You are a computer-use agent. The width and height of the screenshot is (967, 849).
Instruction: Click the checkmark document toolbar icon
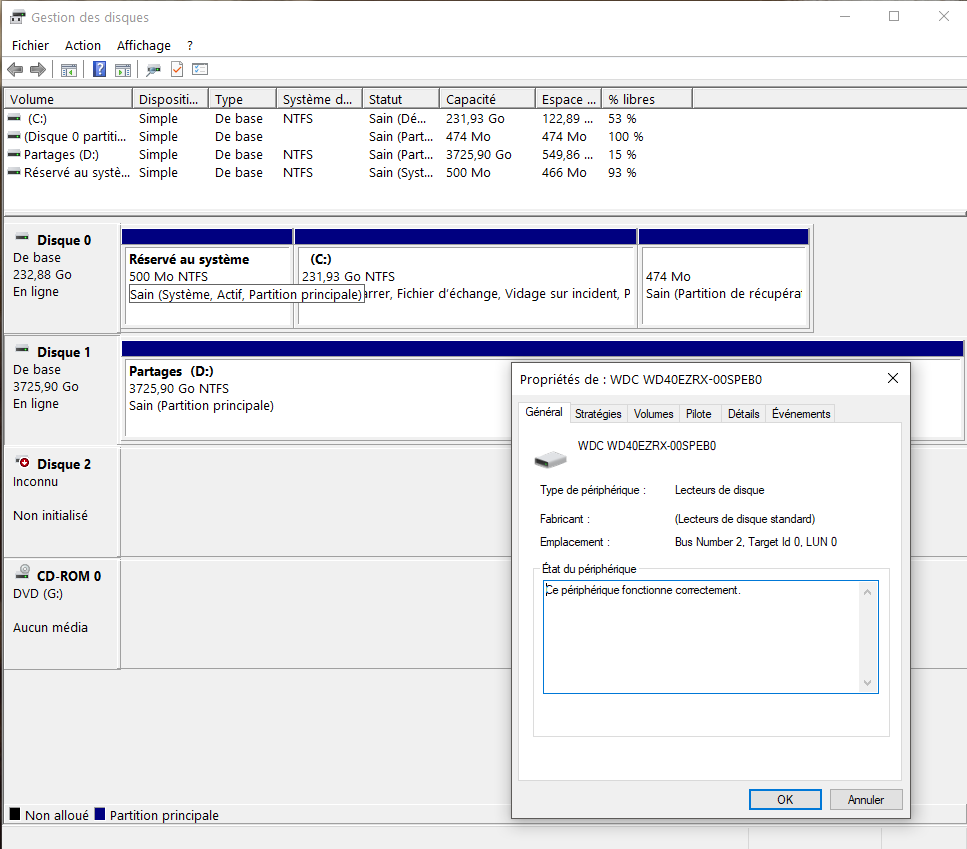pos(177,69)
